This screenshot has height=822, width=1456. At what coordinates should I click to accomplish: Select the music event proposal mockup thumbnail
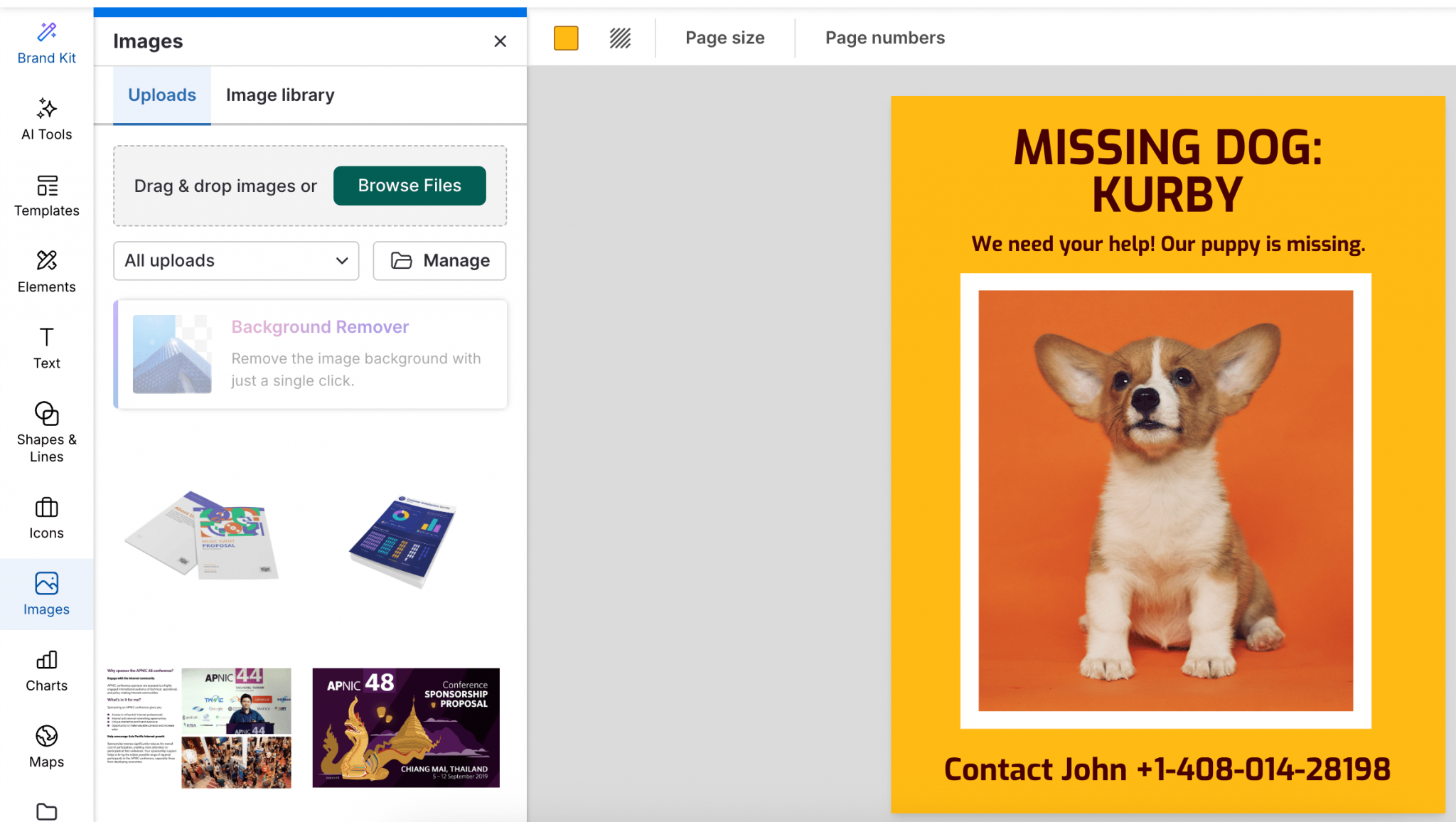click(202, 534)
